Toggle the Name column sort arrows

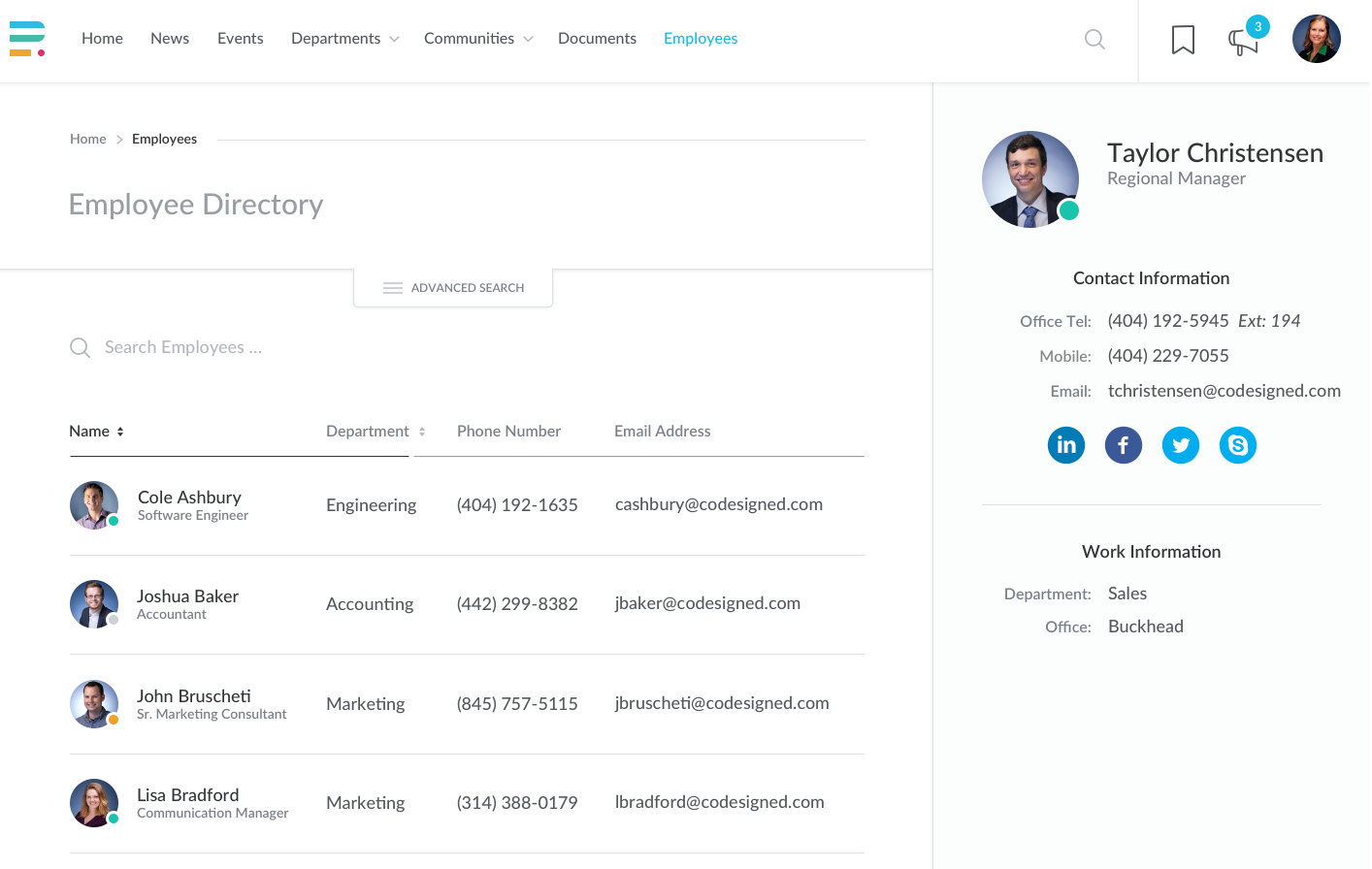tap(120, 431)
